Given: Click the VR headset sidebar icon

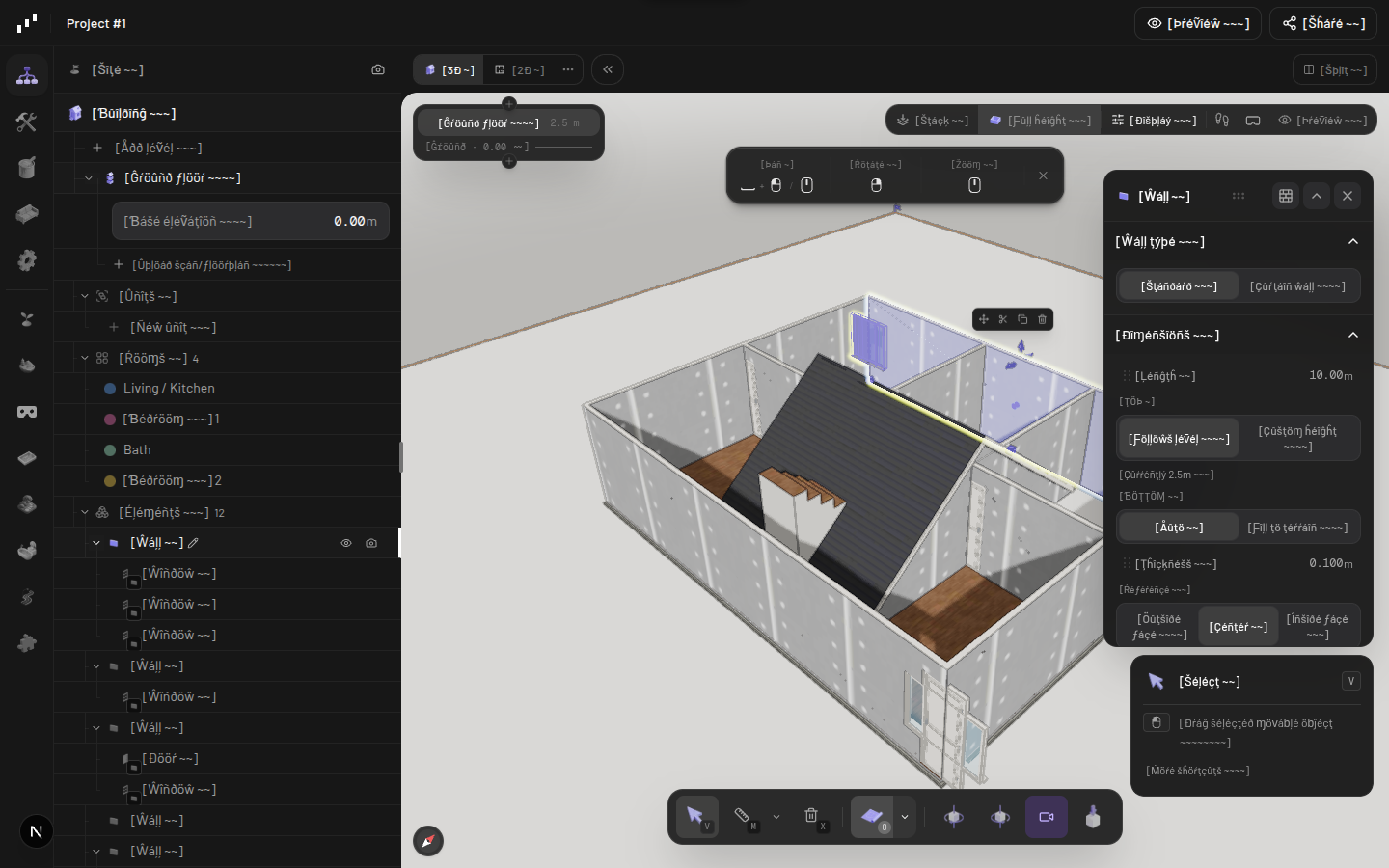Looking at the screenshot, I should [x=27, y=412].
